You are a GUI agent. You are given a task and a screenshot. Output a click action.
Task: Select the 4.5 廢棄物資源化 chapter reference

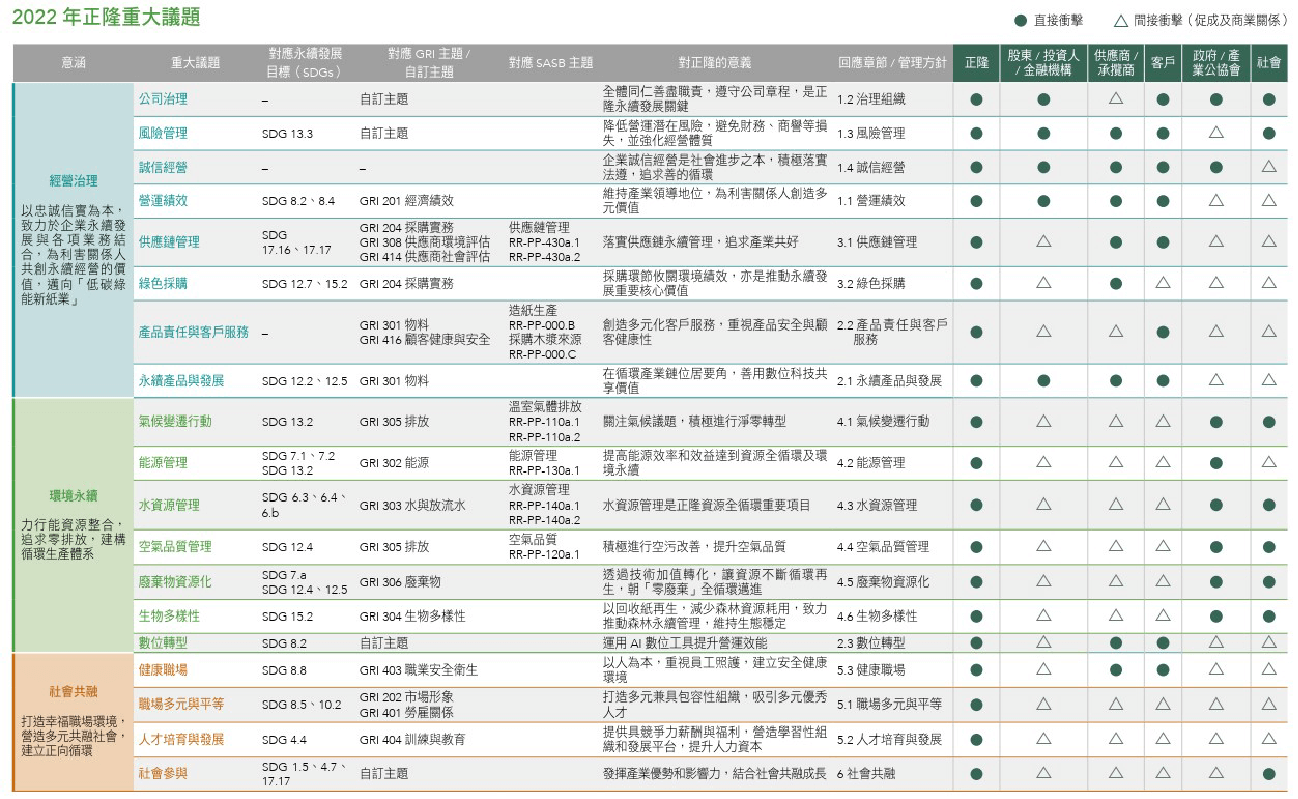coord(883,581)
